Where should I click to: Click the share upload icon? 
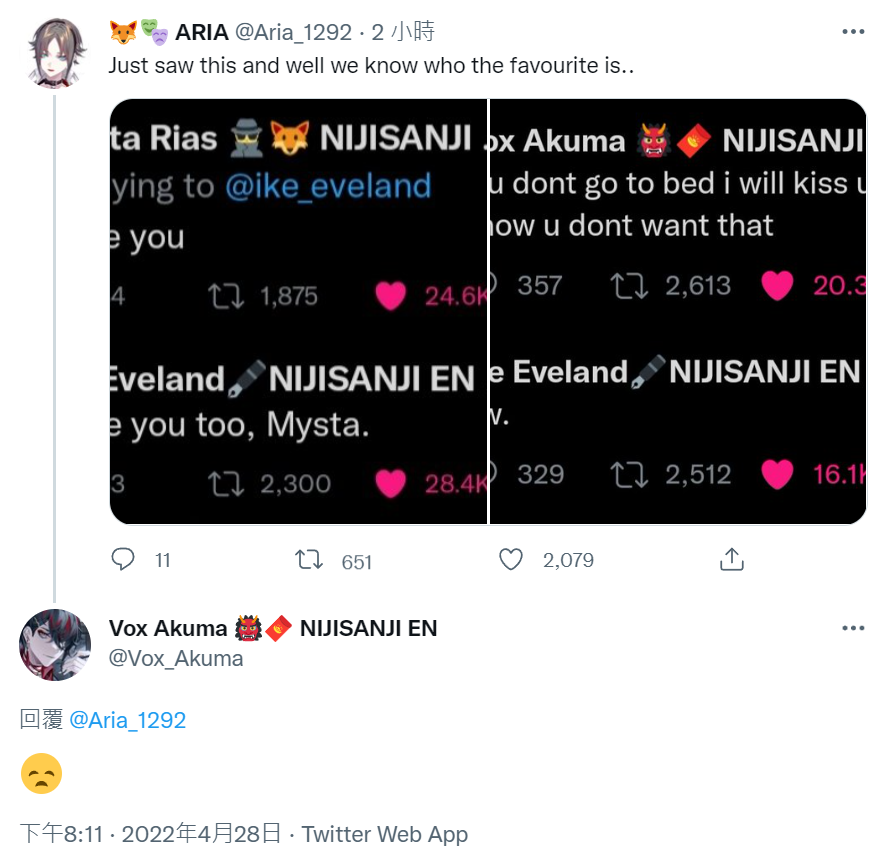pos(732,559)
